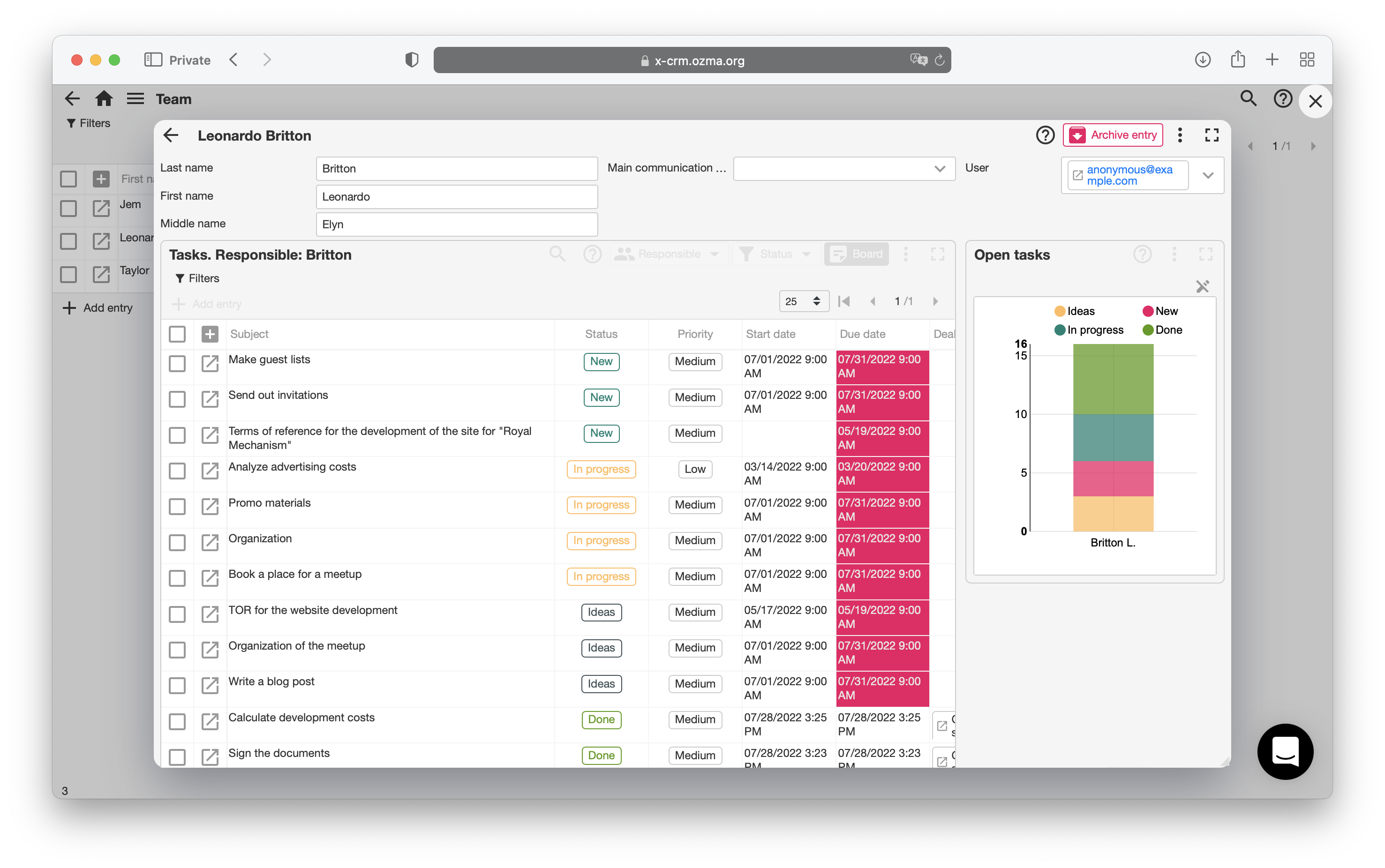Check the Organization task row

pyautogui.click(x=177, y=543)
